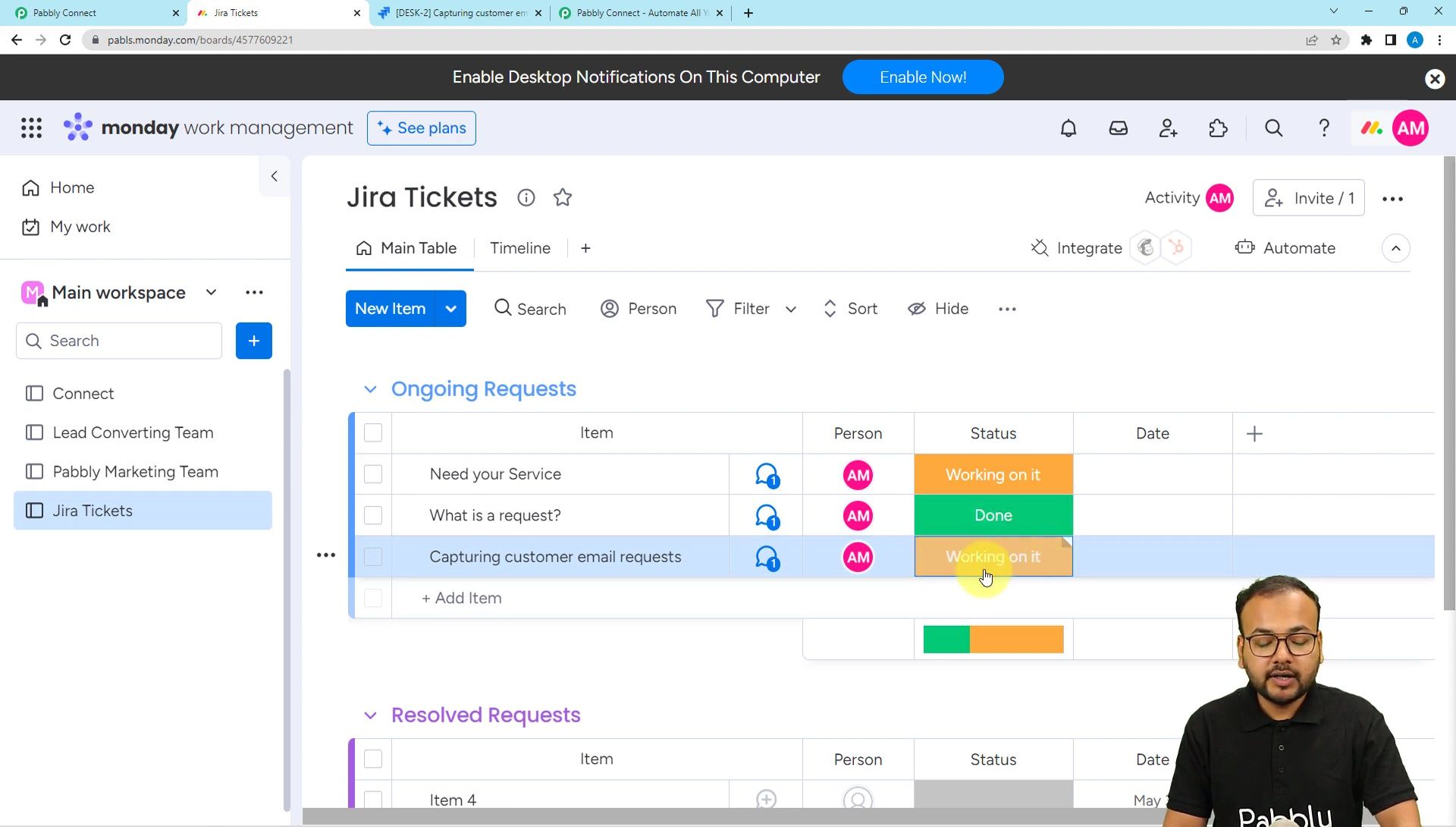Screen dimensions: 1456x827
Task: Select all items in Resolved Requests
Action: (373, 759)
